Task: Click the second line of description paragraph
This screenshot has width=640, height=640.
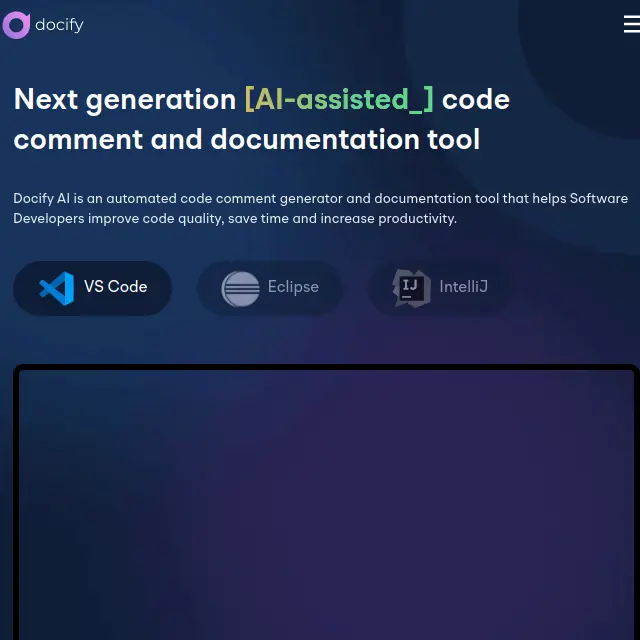Action: click(234, 218)
